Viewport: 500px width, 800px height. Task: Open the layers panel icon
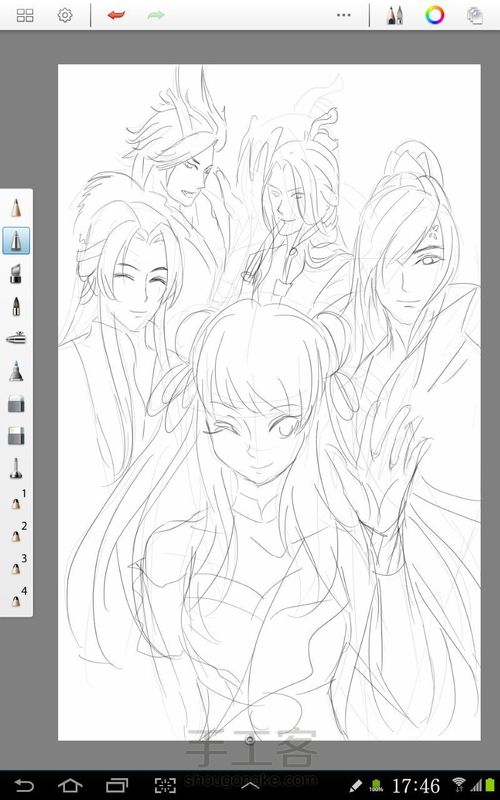point(475,15)
